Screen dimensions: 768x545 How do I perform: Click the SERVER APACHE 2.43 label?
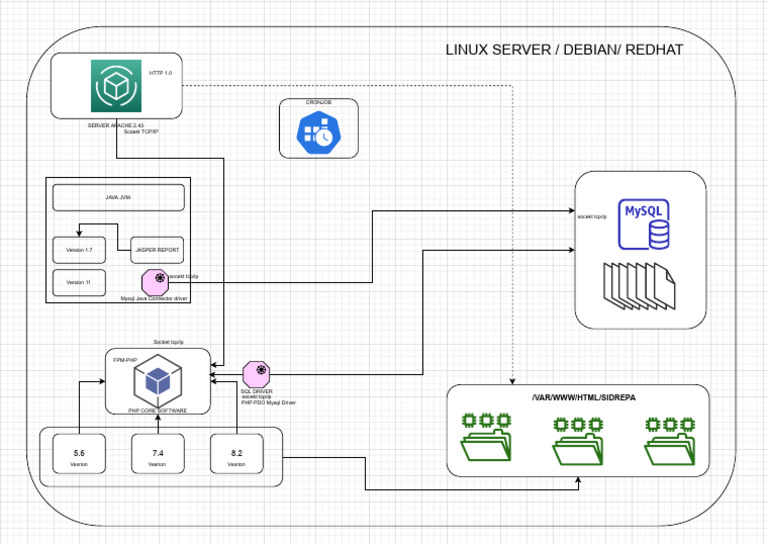coord(116,125)
